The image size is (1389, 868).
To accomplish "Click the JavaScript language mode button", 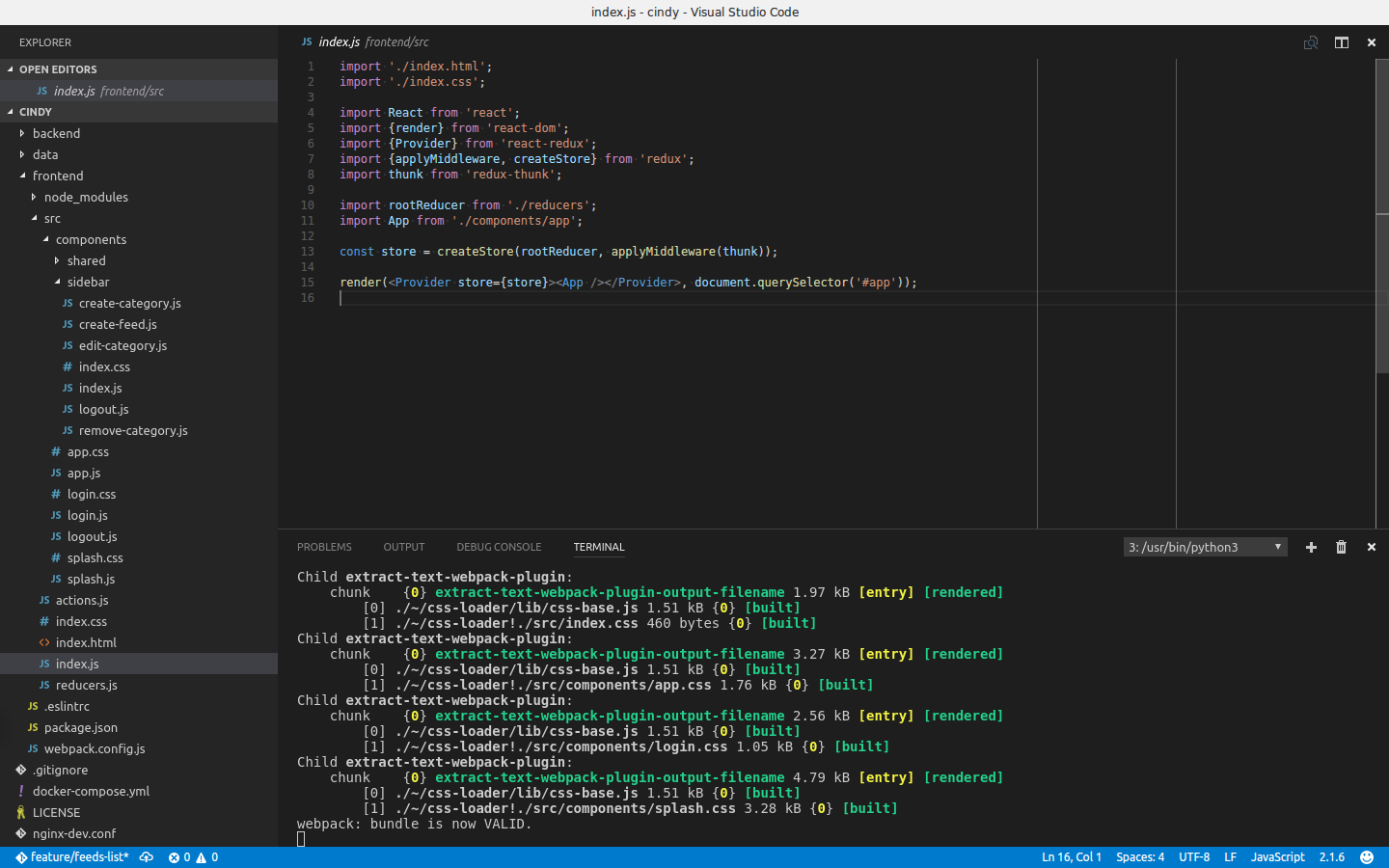I will coord(1277,857).
